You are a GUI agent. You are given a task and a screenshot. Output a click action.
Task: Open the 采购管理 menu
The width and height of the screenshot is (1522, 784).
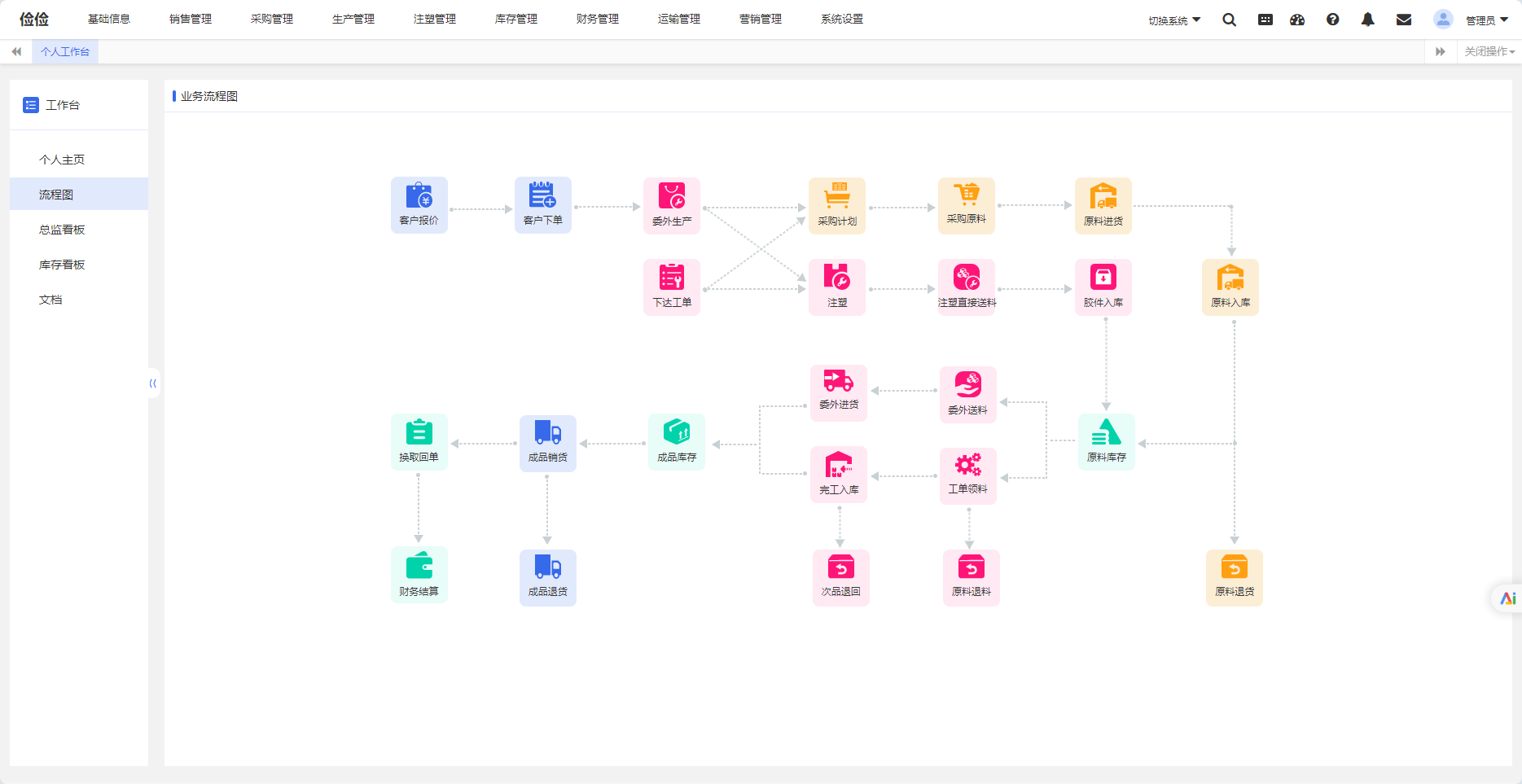point(272,19)
